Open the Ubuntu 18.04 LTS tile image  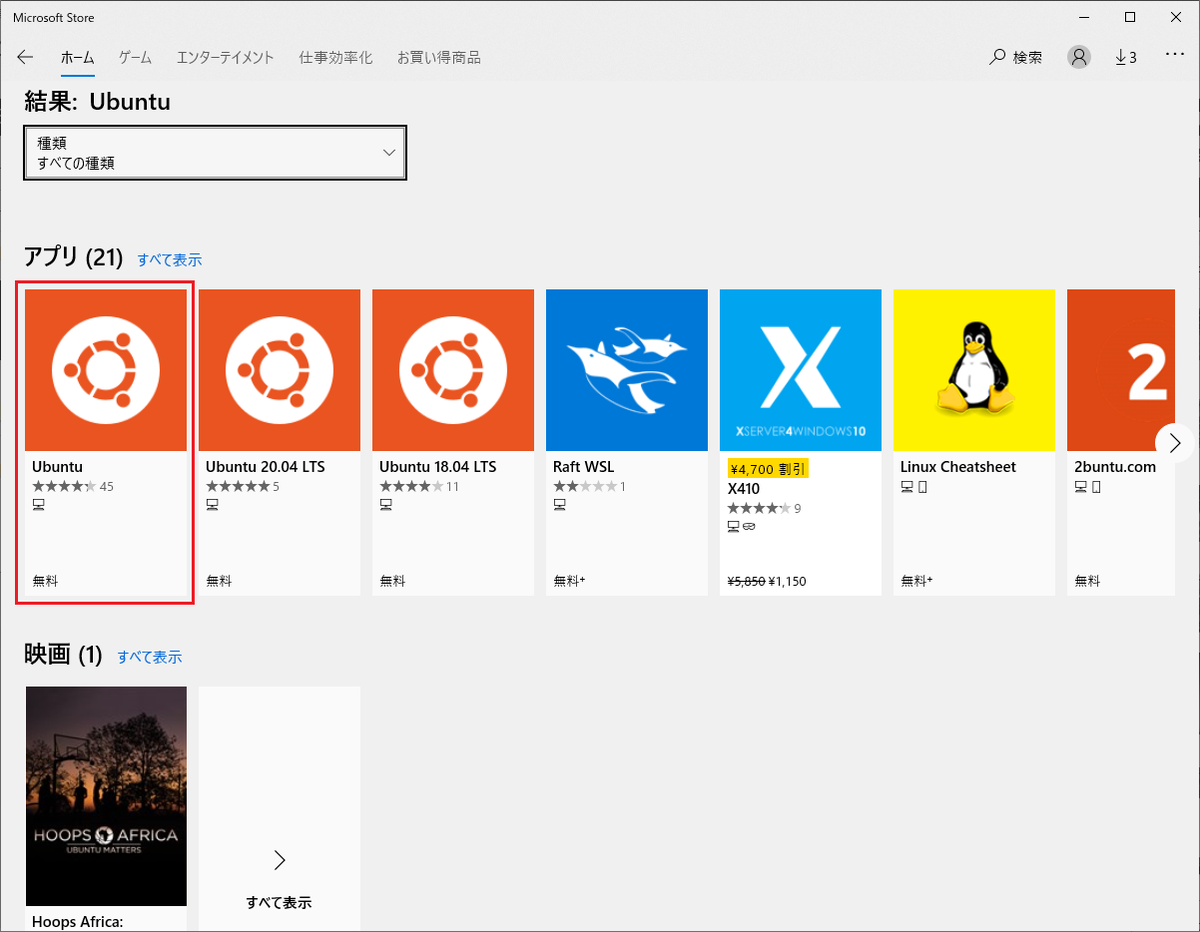pos(453,370)
